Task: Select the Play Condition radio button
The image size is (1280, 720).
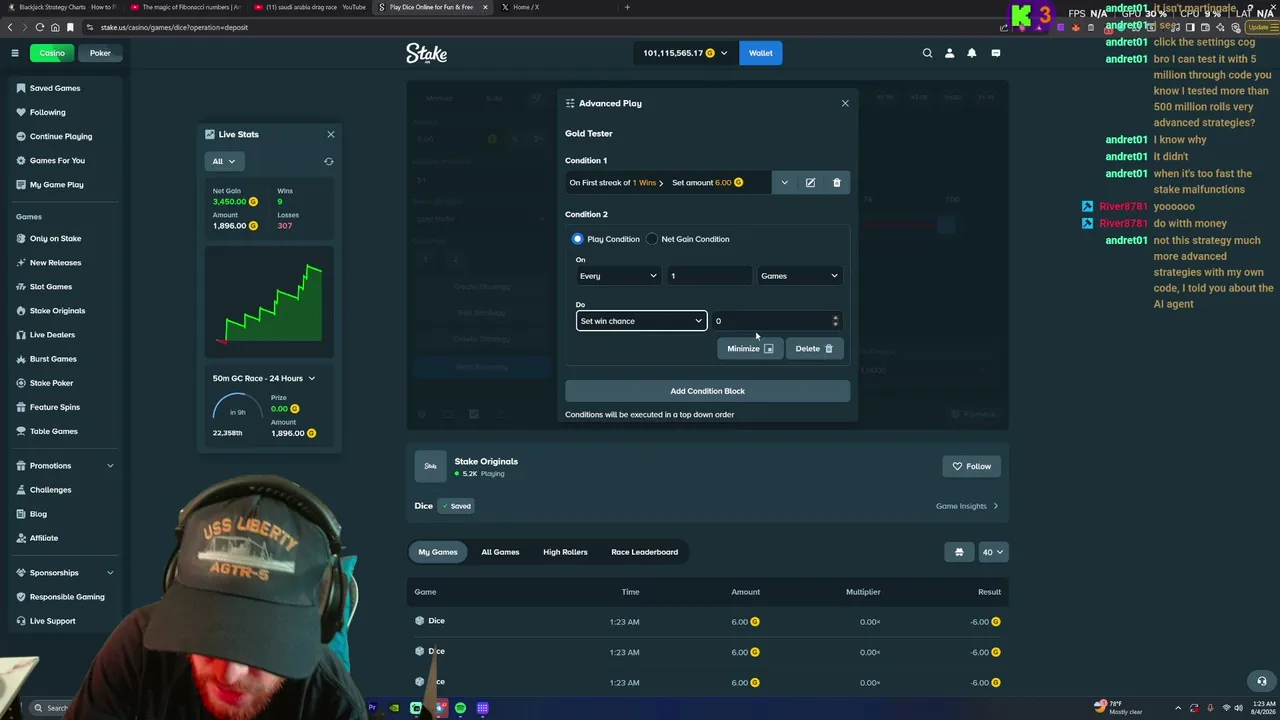Action: (577, 239)
